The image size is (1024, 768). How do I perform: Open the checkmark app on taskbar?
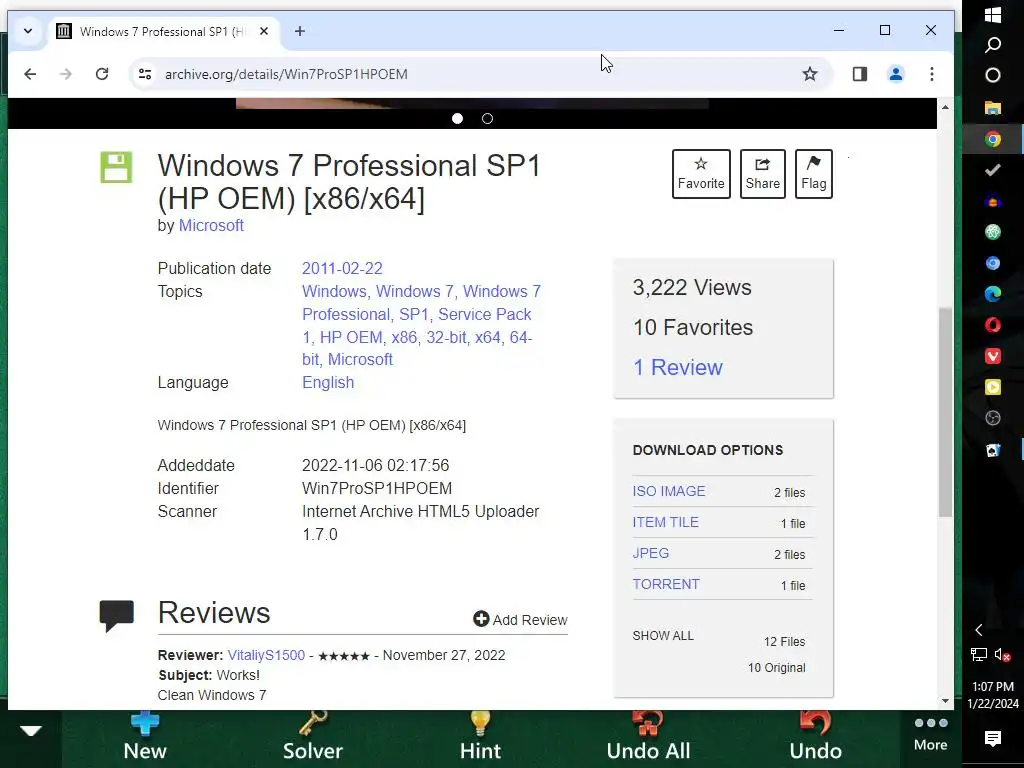click(993, 170)
